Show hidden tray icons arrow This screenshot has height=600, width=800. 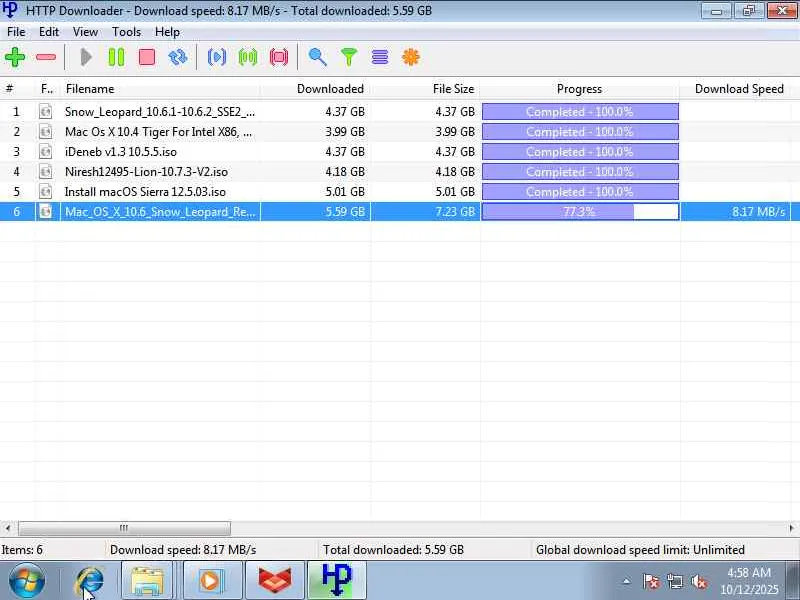tap(627, 581)
